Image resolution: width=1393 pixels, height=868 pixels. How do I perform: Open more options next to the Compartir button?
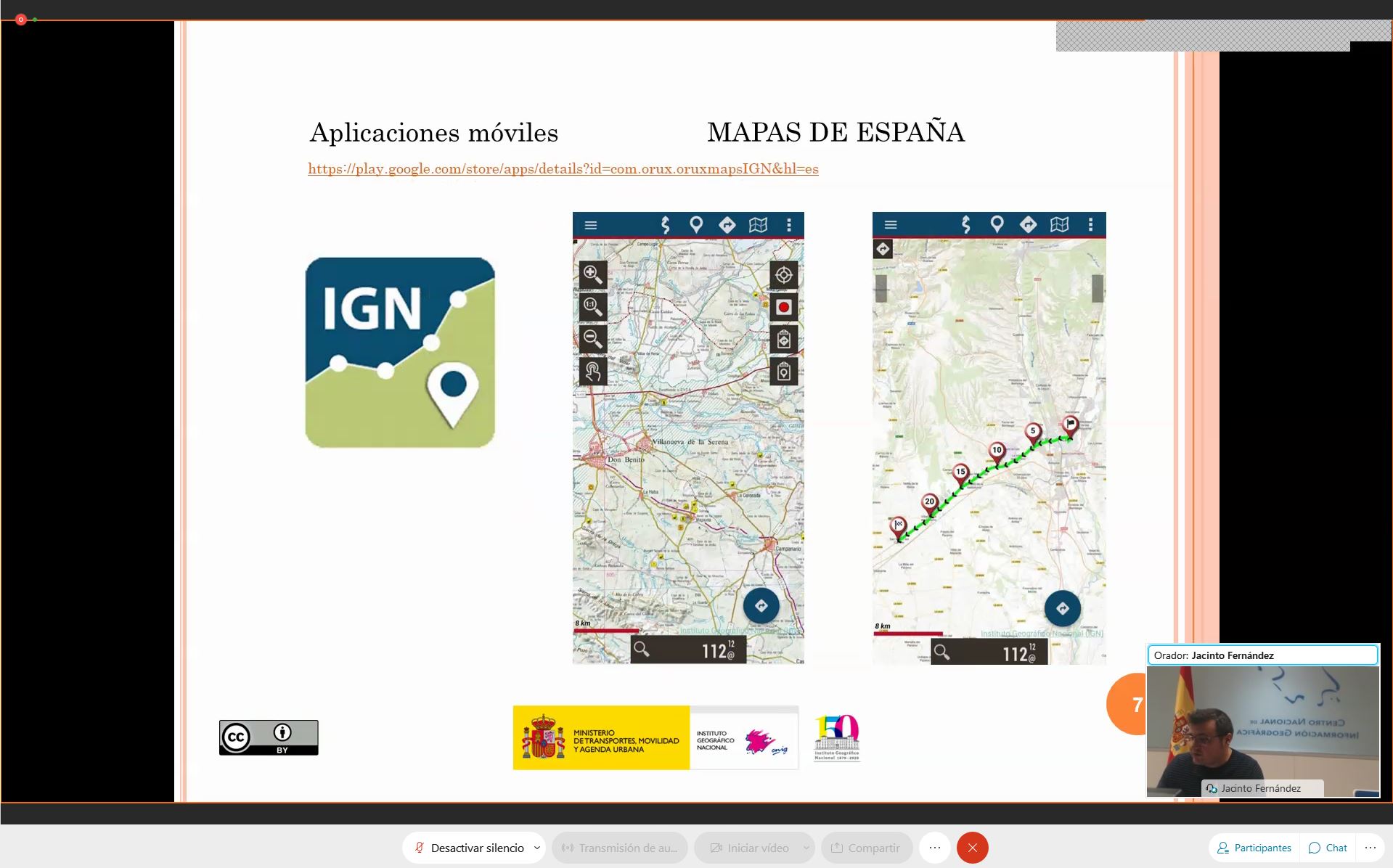934,848
